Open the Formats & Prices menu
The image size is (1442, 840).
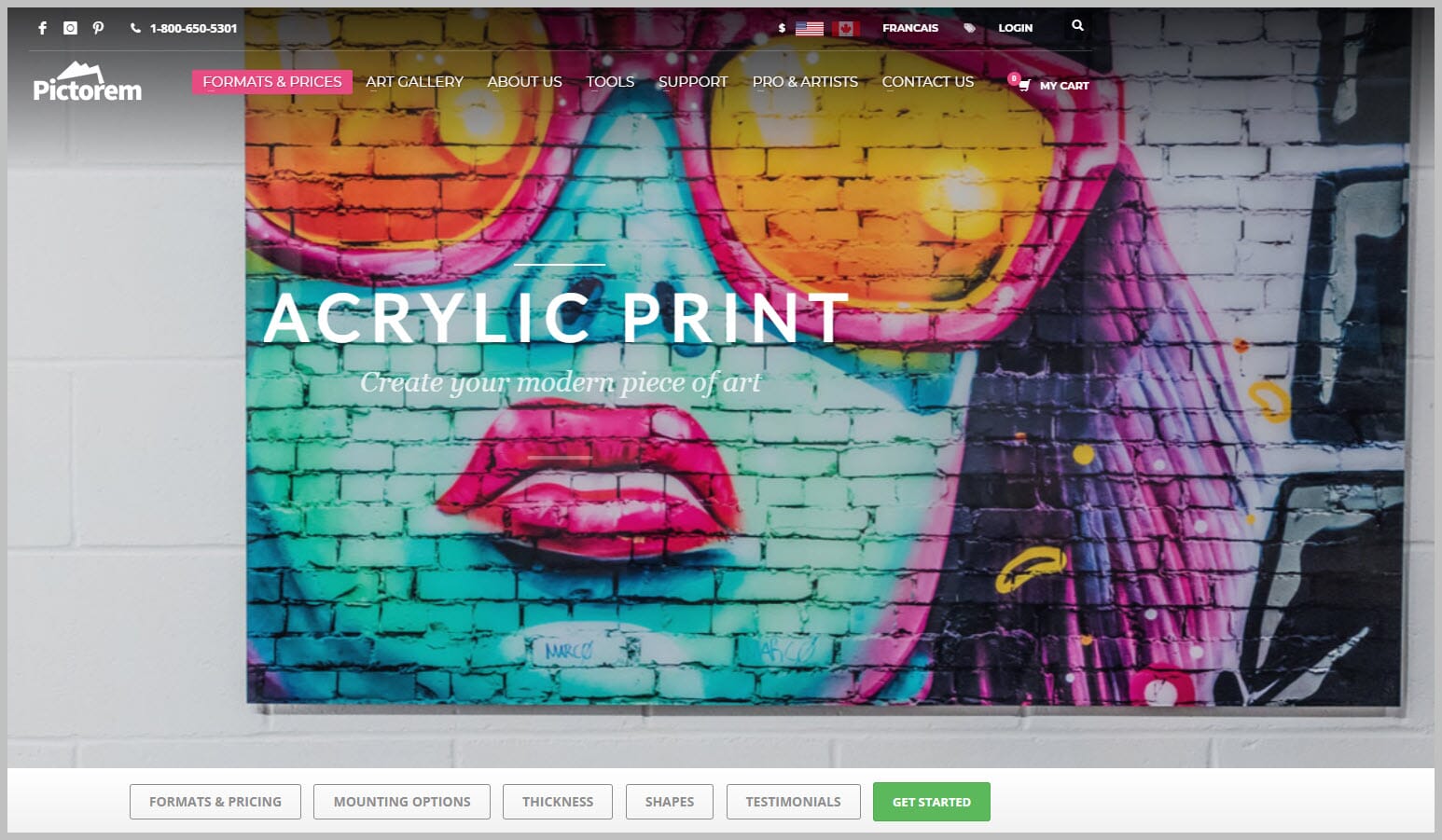pos(271,82)
